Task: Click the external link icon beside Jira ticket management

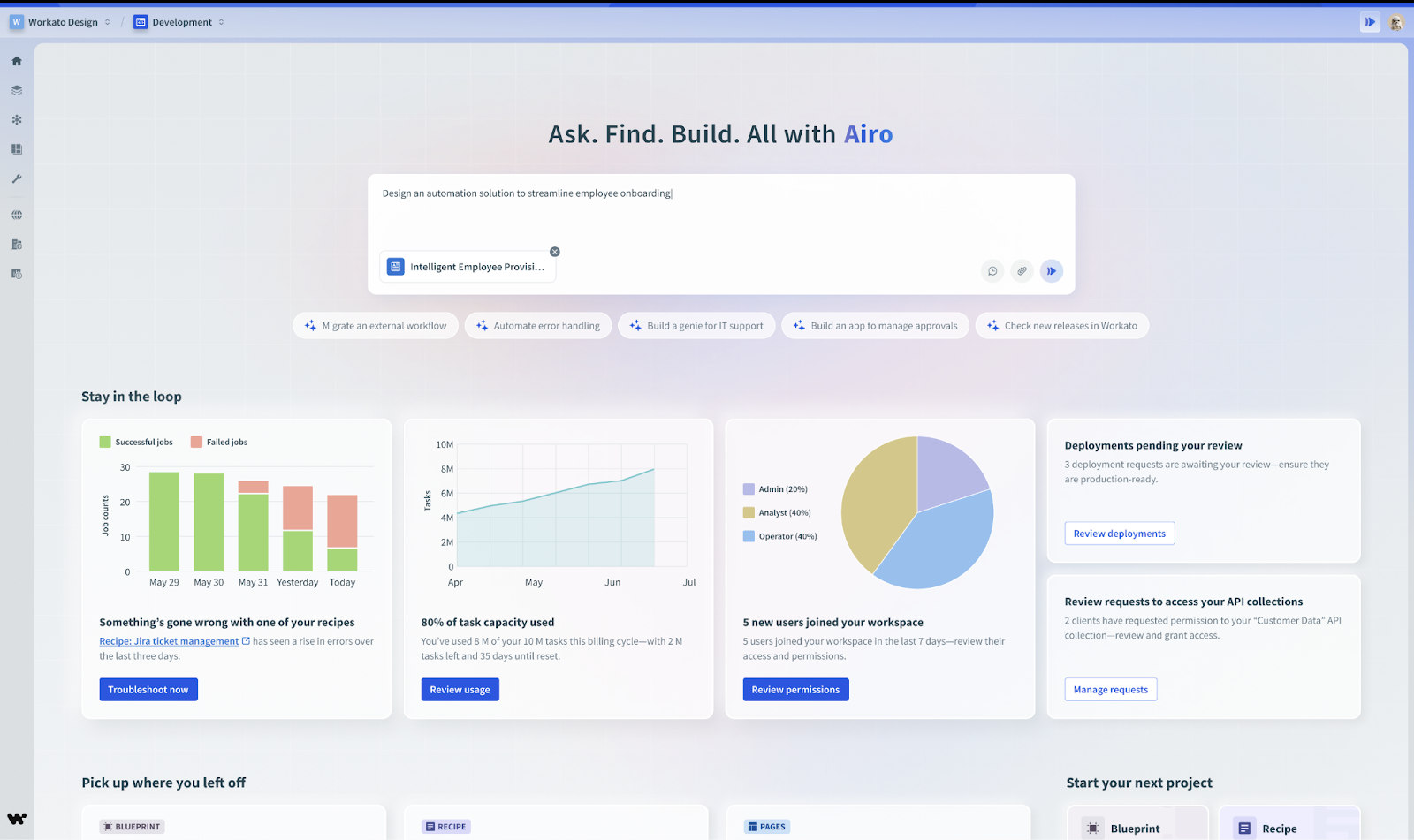Action: (x=247, y=641)
